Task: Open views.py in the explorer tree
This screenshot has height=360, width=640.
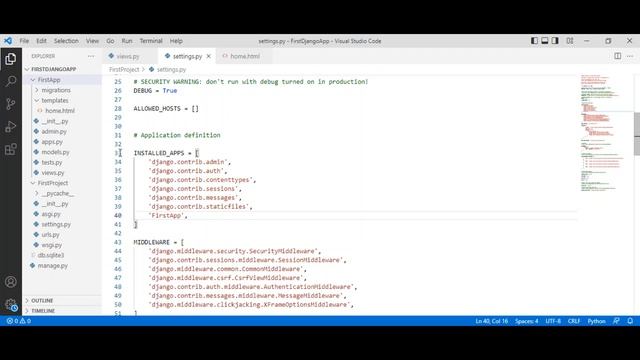Action: click(x=53, y=173)
